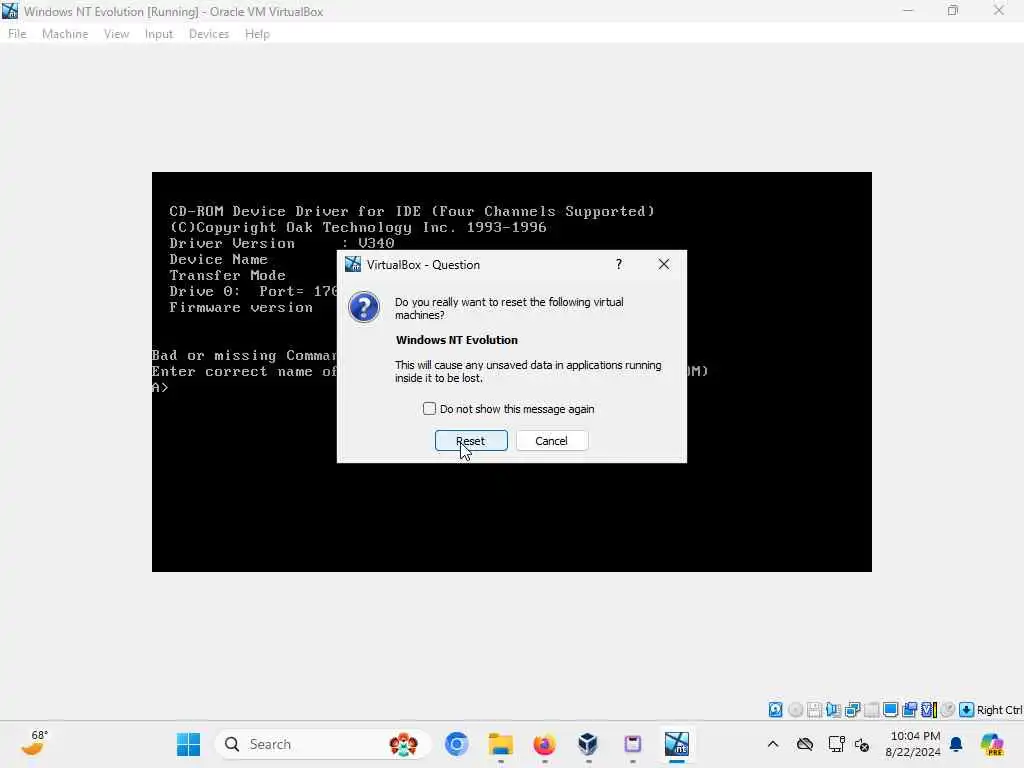Open the Help menu
Viewport: 1024px width, 768px height.
click(257, 34)
